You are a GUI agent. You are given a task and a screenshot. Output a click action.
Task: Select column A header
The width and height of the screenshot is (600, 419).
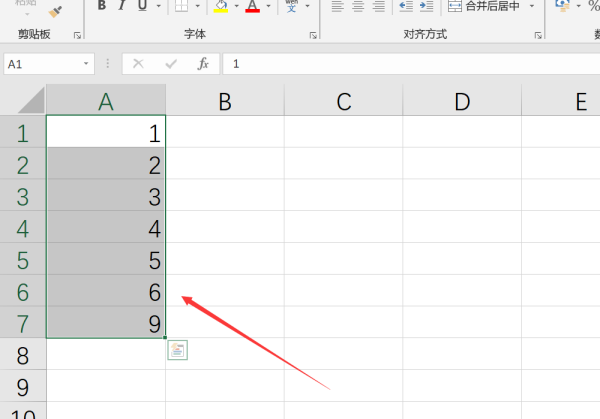[106, 101]
